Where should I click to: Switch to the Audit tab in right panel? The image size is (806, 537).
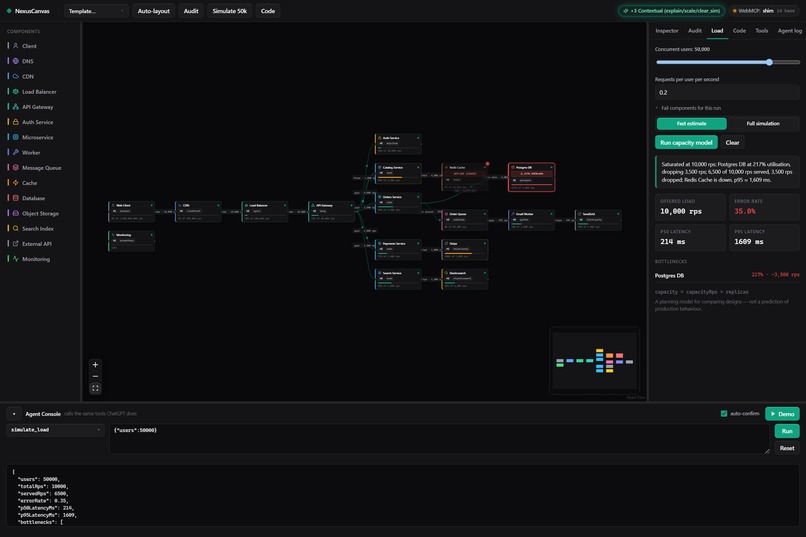click(x=694, y=31)
